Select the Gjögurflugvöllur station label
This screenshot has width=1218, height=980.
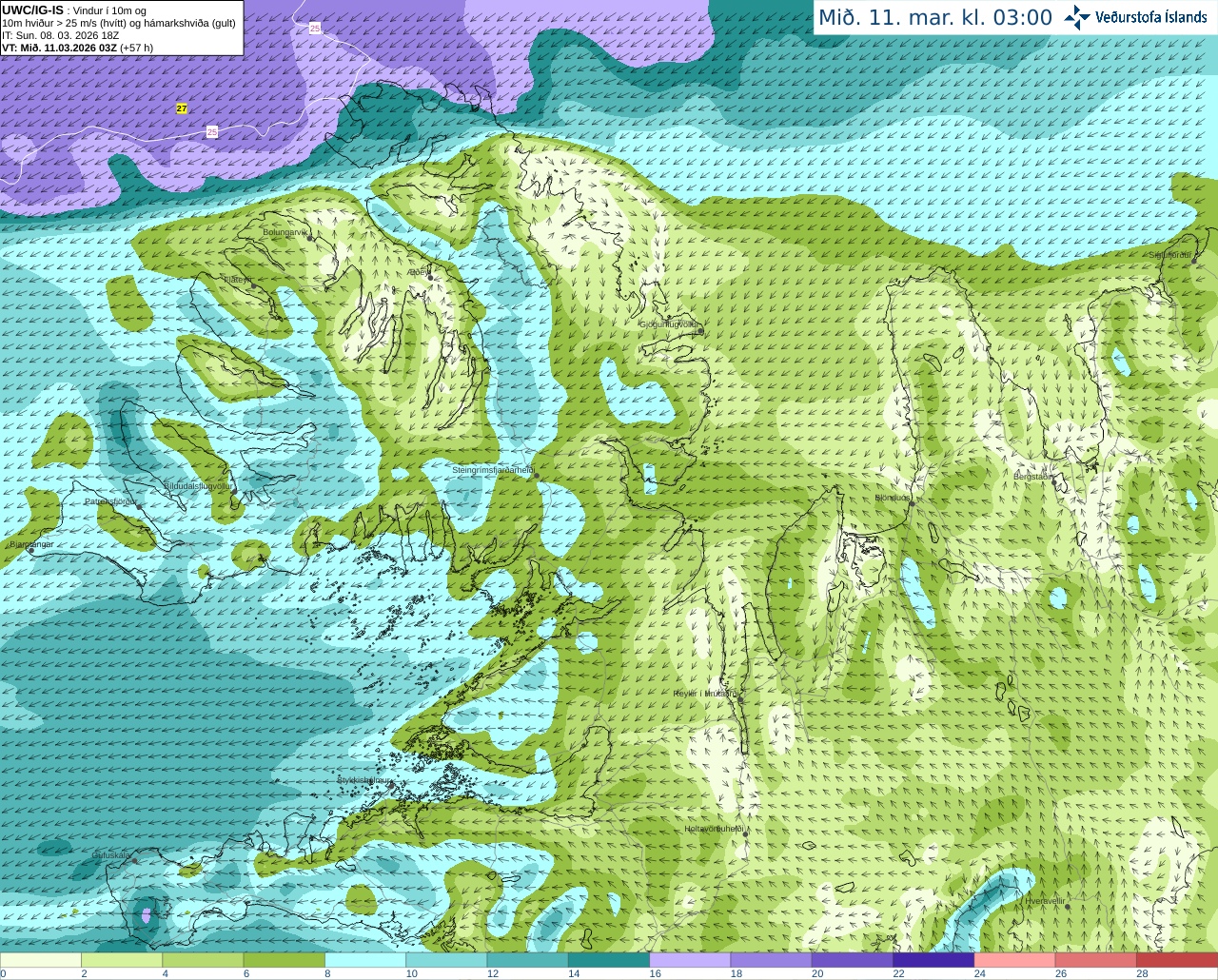pos(670,324)
